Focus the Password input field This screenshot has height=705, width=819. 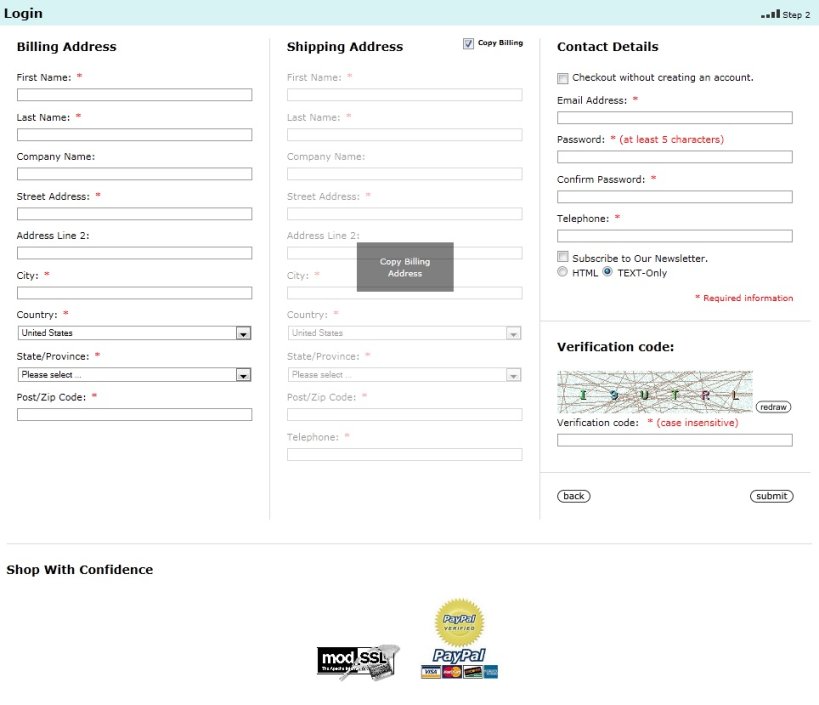(674, 156)
